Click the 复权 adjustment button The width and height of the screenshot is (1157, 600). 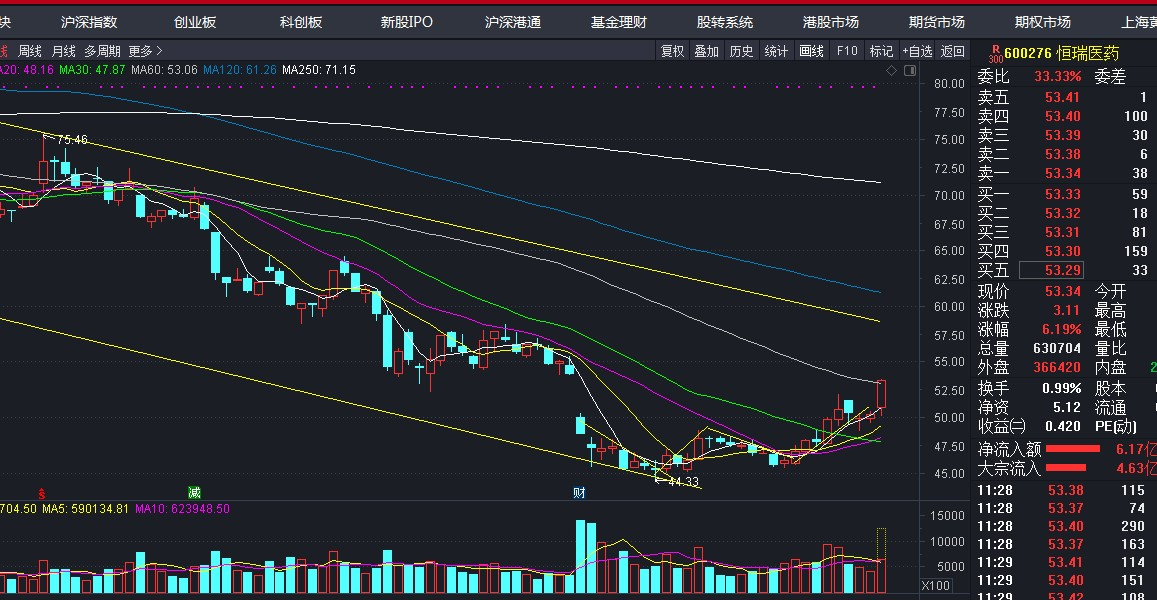pyautogui.click(x=672, y=51)
